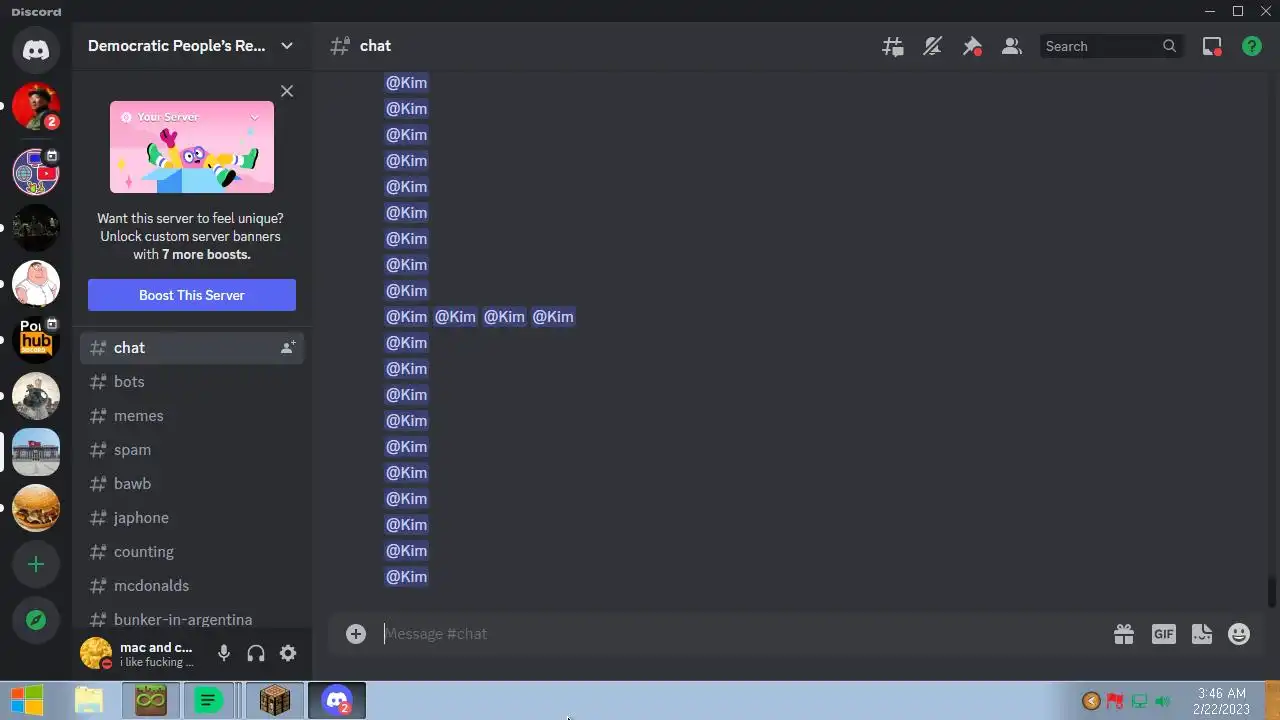Open the green lined-square app in taskbar

(208, 700)
